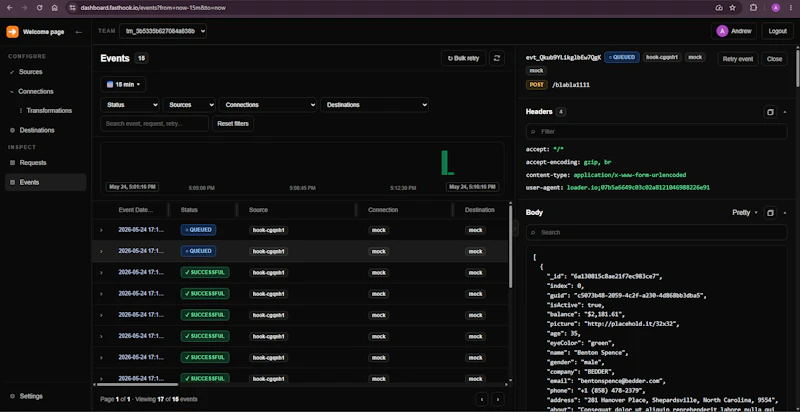Click the browser forward arrow

click(24, 8)
